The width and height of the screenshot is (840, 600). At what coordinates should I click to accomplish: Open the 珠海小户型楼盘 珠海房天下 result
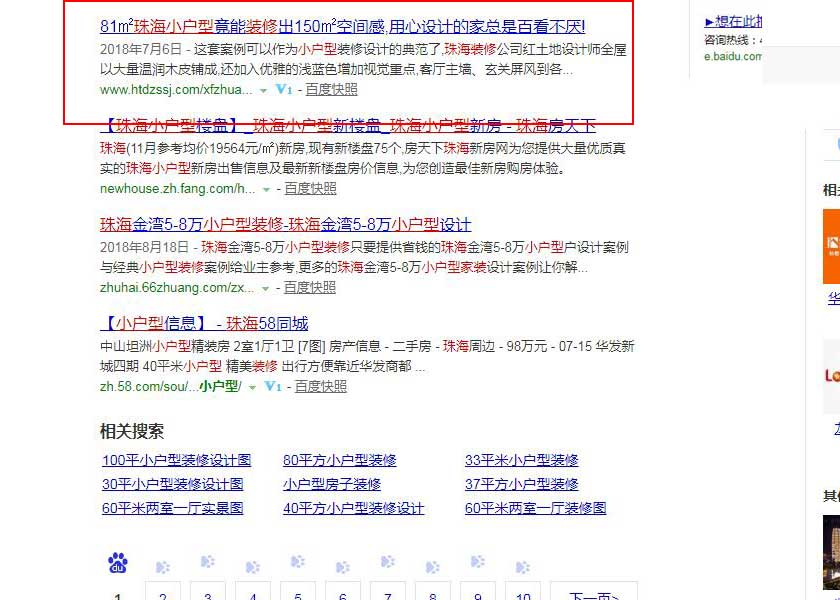[348, 126]
